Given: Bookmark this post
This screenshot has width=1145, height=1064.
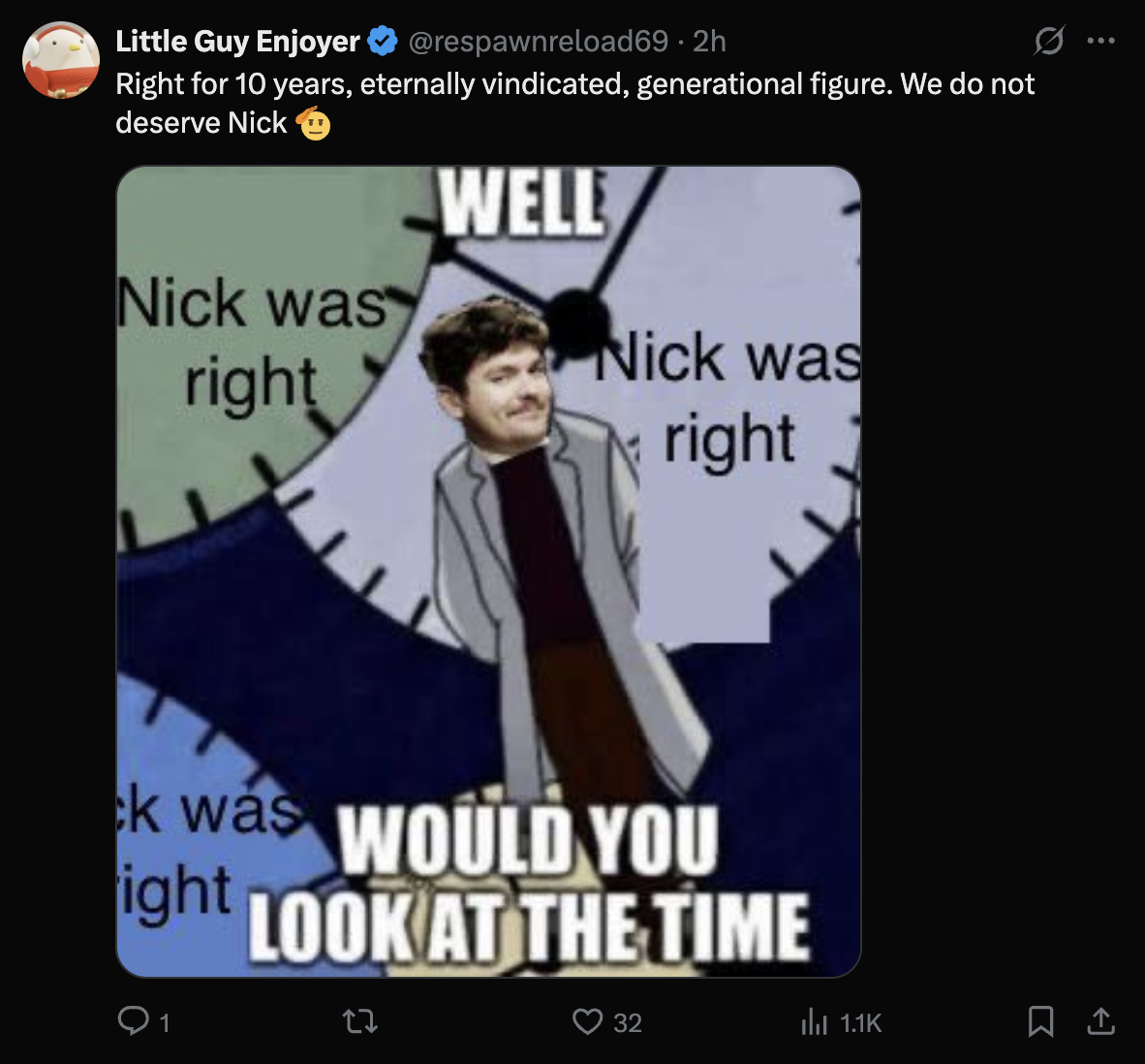Looking at the screenshot, I should pos(1040,1020).
